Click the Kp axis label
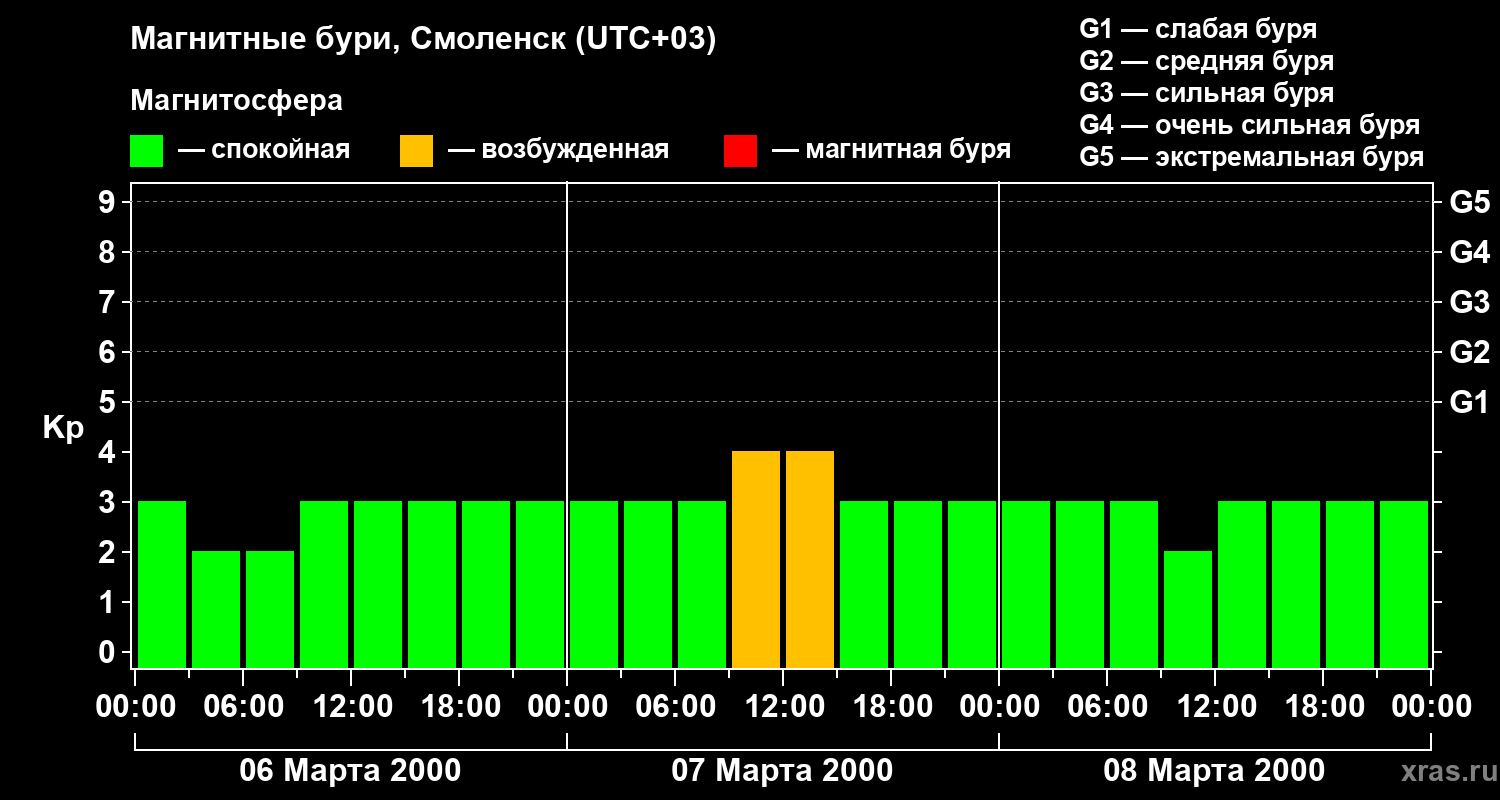The height and width of the screenshot is (800, 1500). [x=63, y=428]
